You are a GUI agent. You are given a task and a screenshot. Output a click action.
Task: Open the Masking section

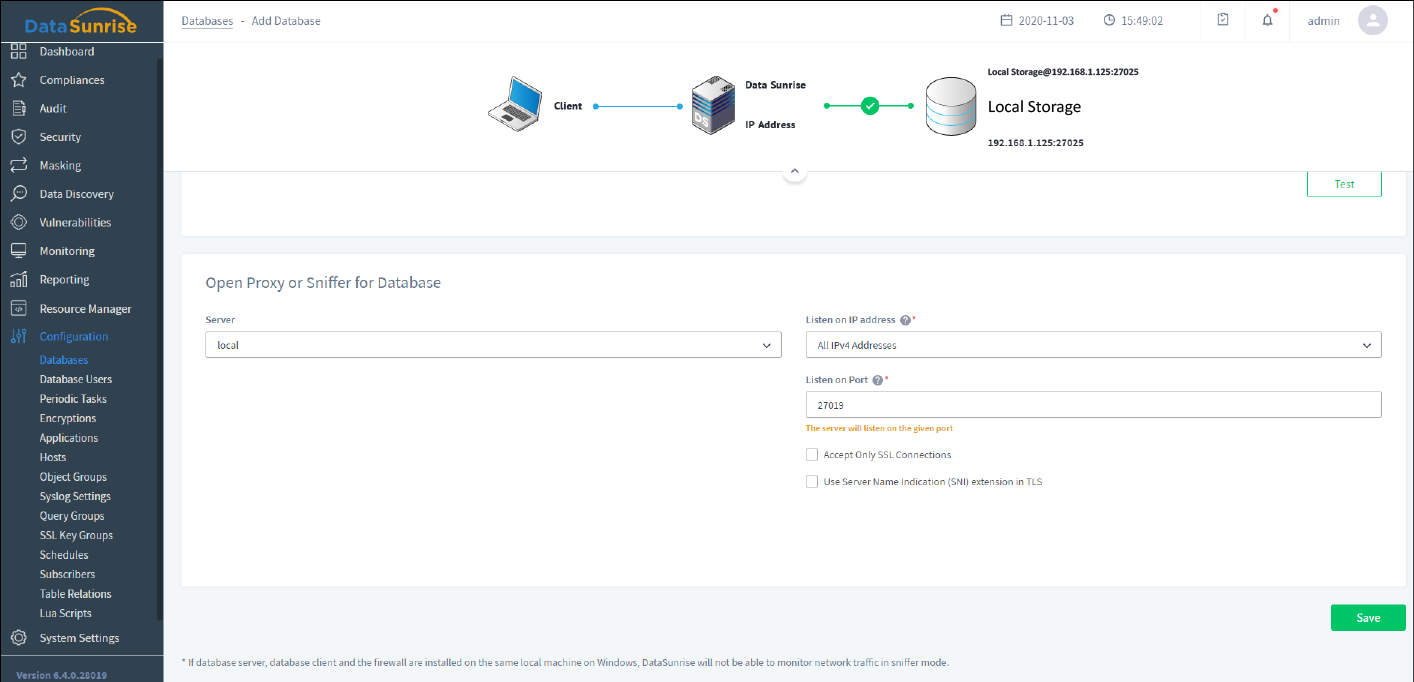(x=60, y=165)
